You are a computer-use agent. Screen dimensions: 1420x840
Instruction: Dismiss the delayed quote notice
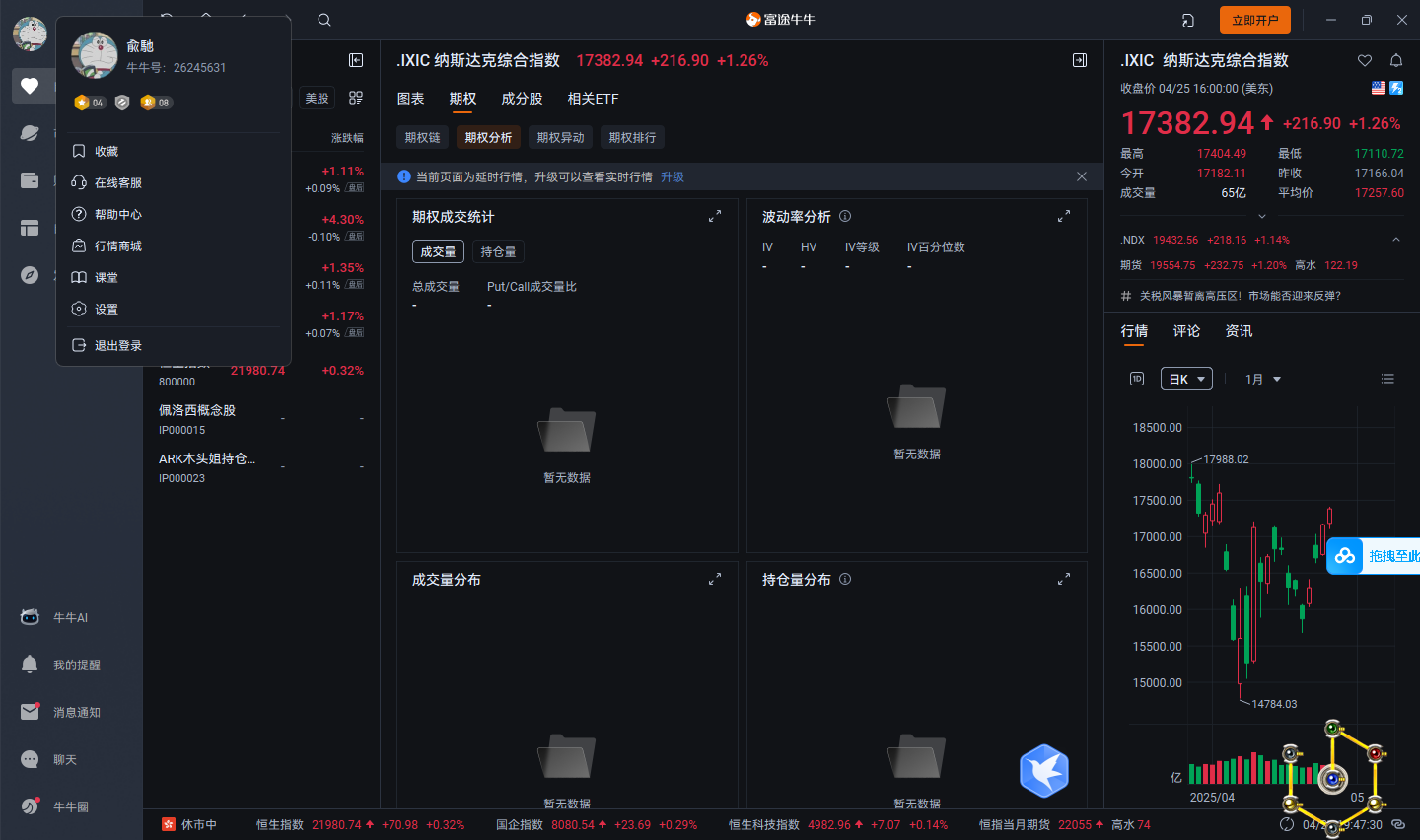tap(1082, 176)
